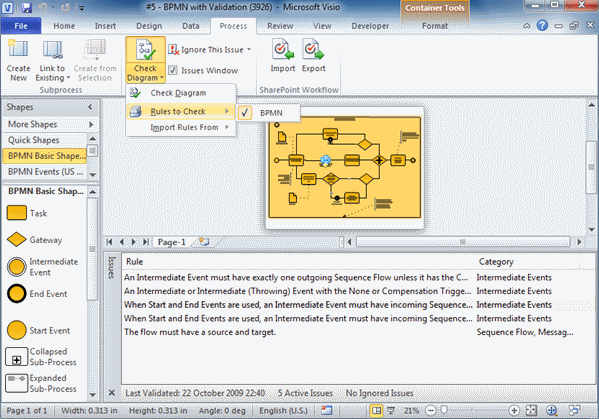This screenshot has width=599, height=419.
Task: Select the Task shape in stencil
Action: point(16,213)
